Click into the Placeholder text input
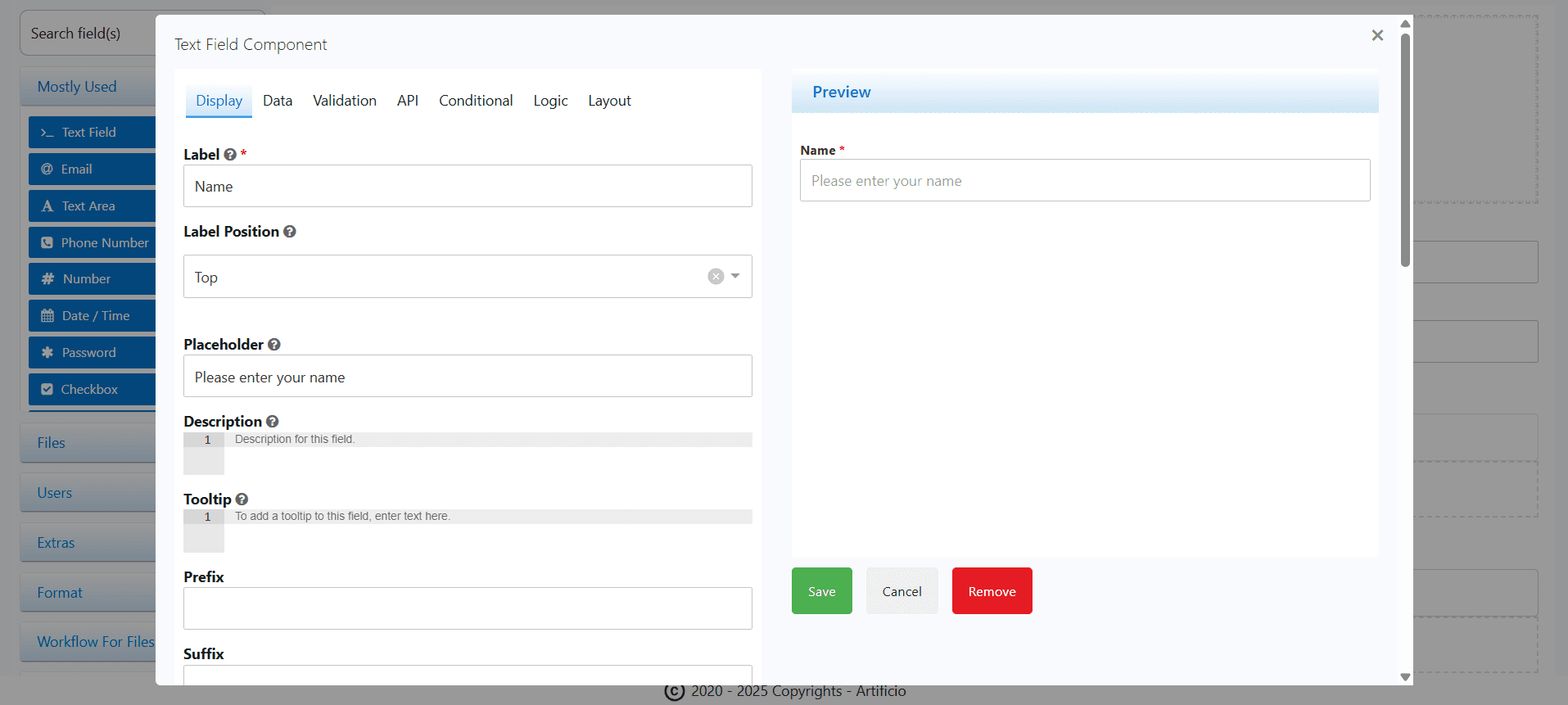Viewport: 1568px width, 705px height. [468, 377]
